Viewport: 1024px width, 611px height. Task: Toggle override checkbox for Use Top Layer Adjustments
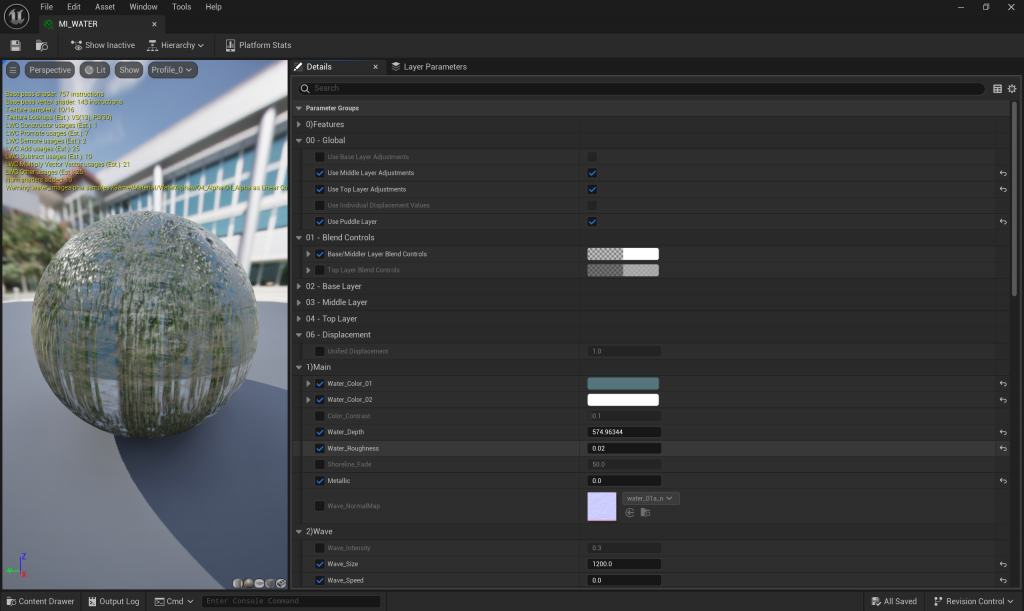coord(319,189)
